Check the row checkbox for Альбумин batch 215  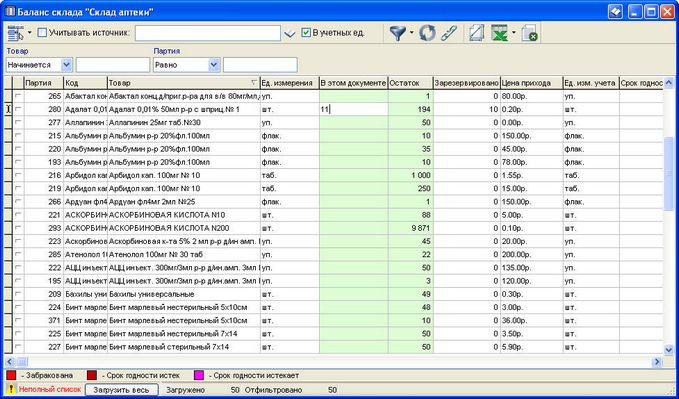point(18,136)
